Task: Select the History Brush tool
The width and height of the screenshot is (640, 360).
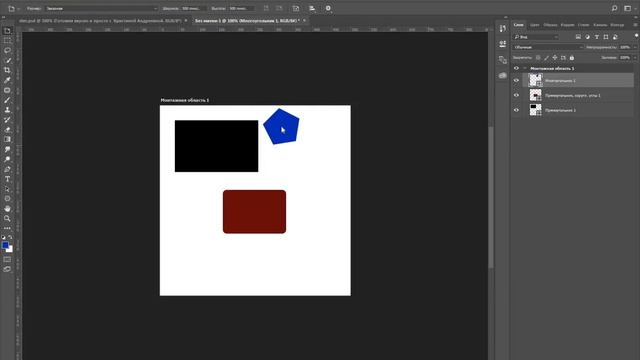Action: (7, 120)
